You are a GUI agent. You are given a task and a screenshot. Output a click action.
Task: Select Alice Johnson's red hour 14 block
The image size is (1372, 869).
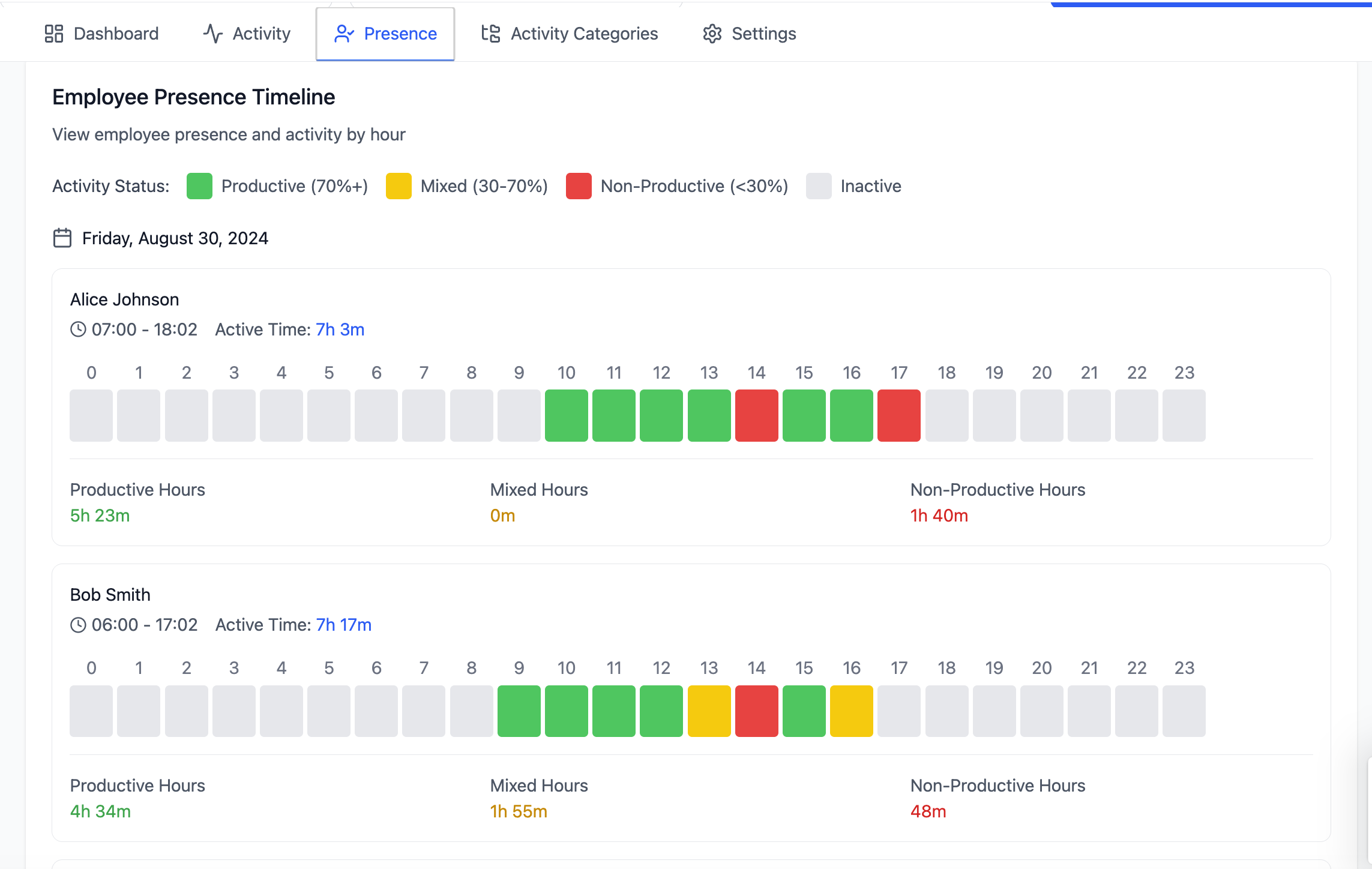pyautogui.click(x=756, y=415)
